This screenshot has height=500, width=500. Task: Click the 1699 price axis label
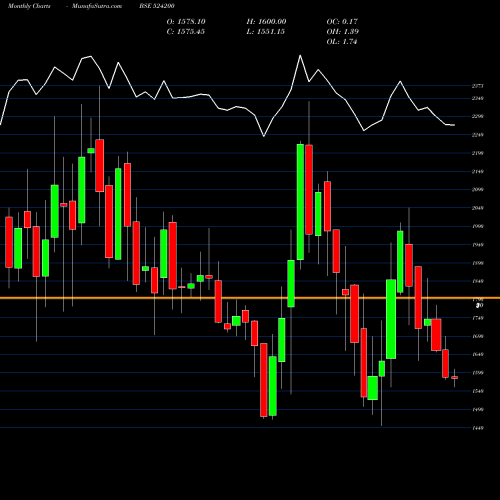[478, 336]
